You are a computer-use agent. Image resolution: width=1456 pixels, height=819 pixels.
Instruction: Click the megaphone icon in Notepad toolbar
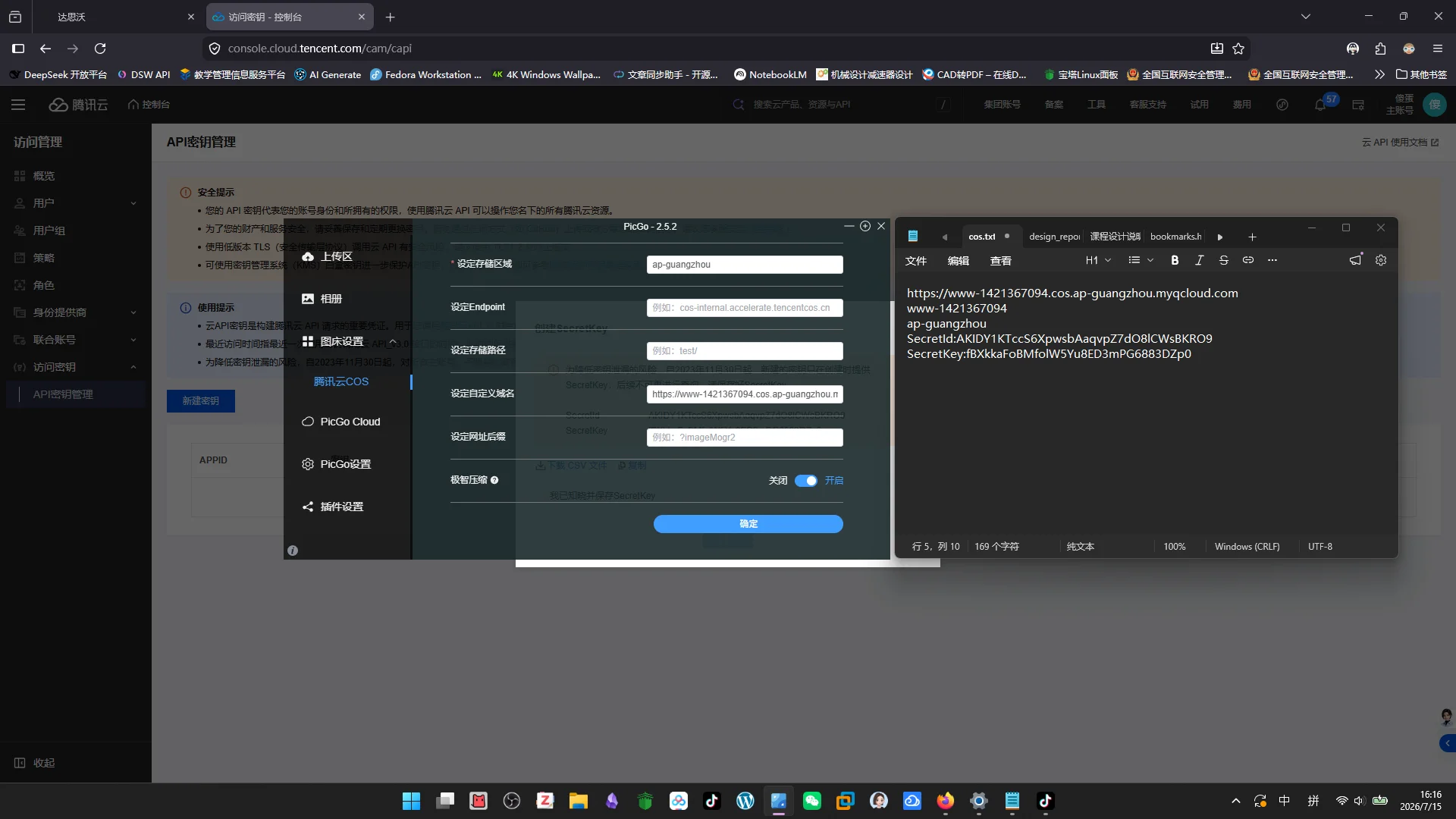point(1356,260)
